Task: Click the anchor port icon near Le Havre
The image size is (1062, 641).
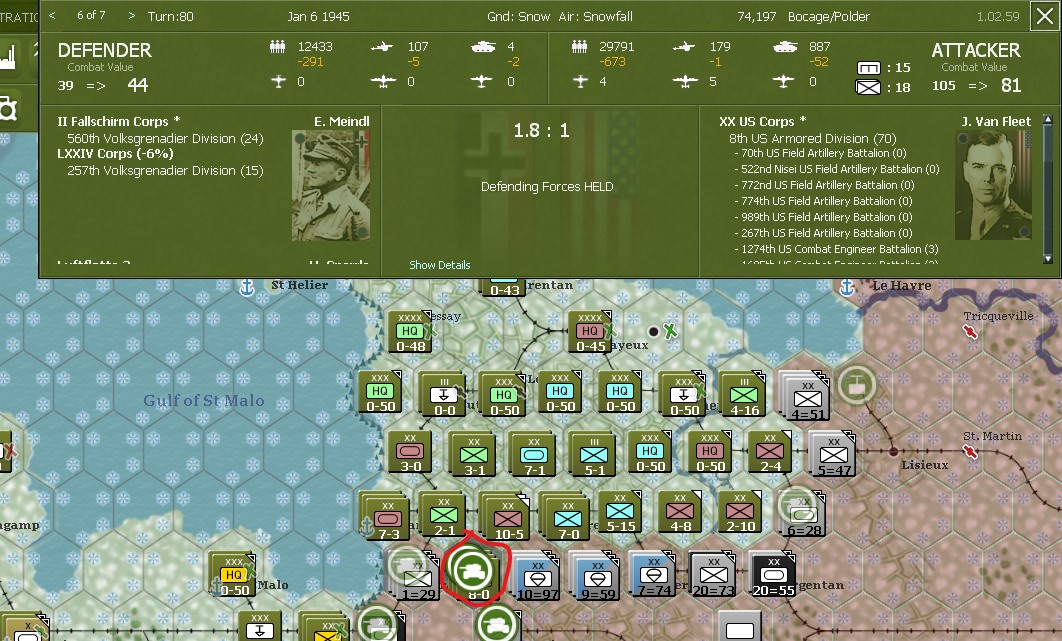Action: coord(847,287)
